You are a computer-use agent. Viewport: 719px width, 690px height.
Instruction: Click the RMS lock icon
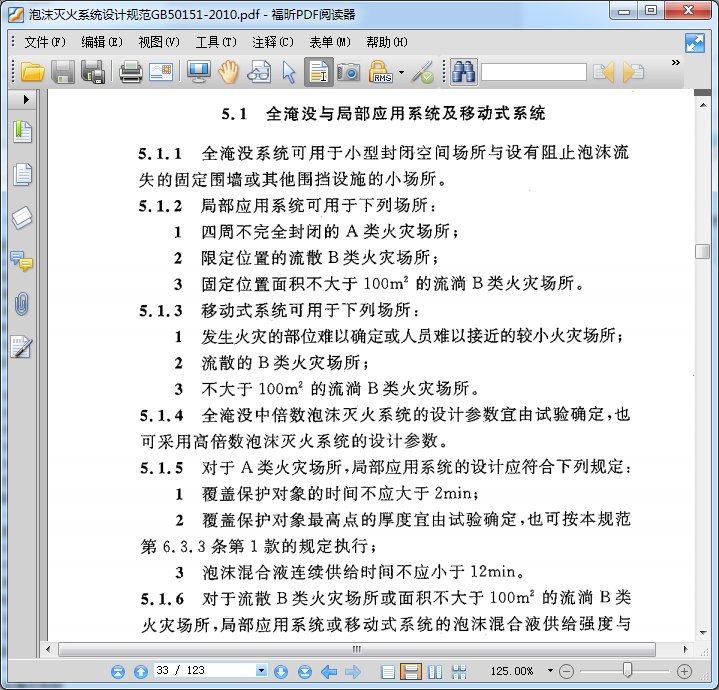point(381,72)
